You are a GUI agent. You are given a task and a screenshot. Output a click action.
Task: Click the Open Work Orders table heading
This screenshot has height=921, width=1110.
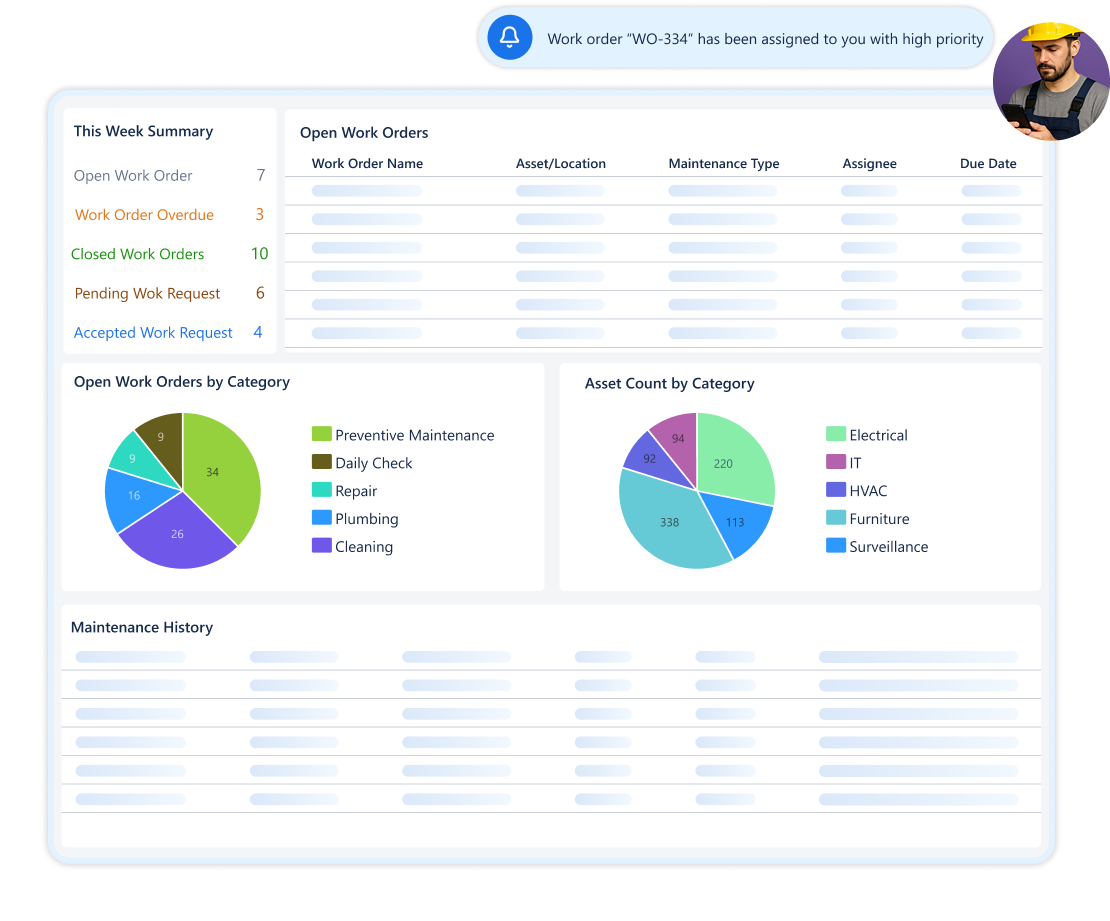click(x=364, y=132)
